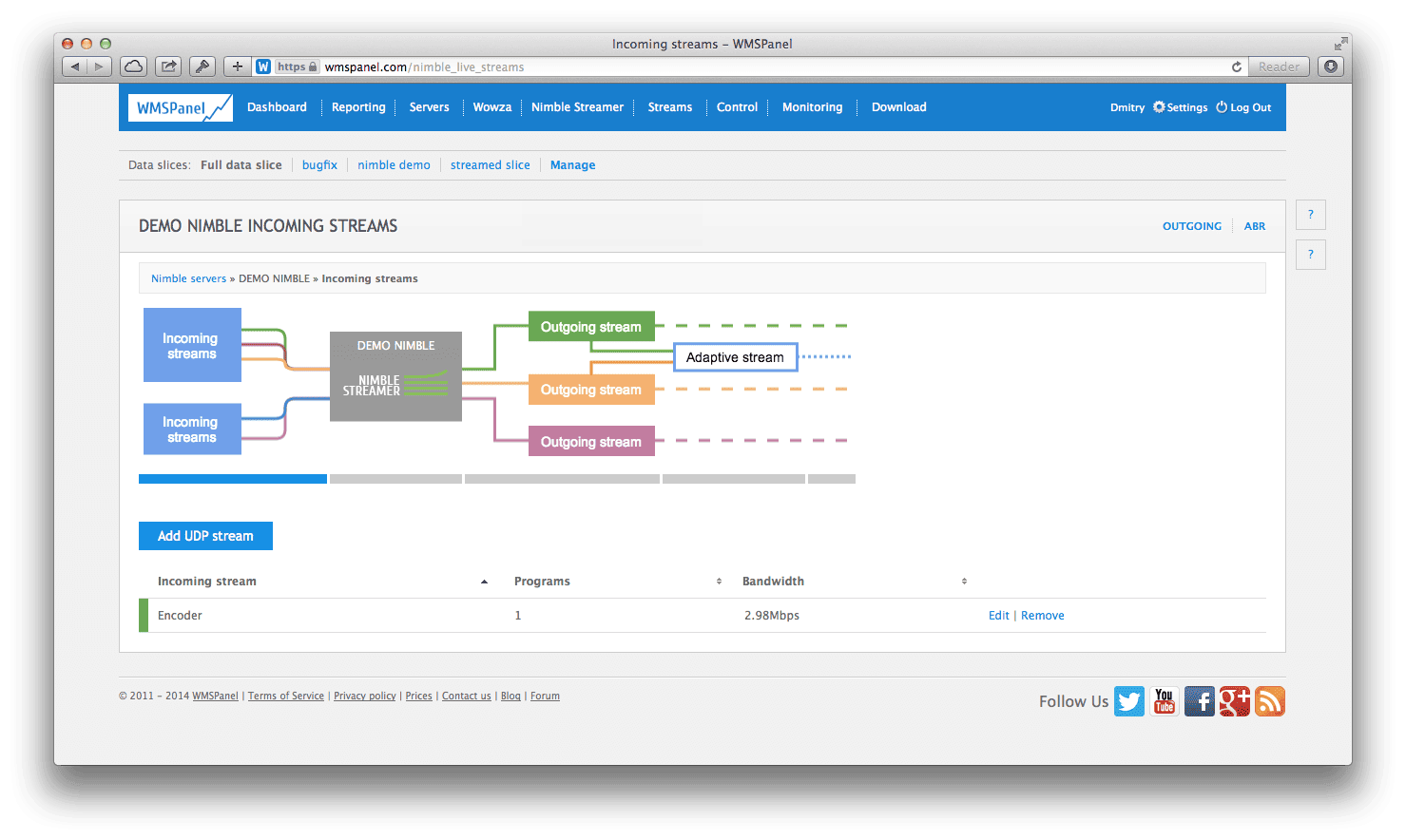Open the downloads icon beside Reader

point(1331,67)
